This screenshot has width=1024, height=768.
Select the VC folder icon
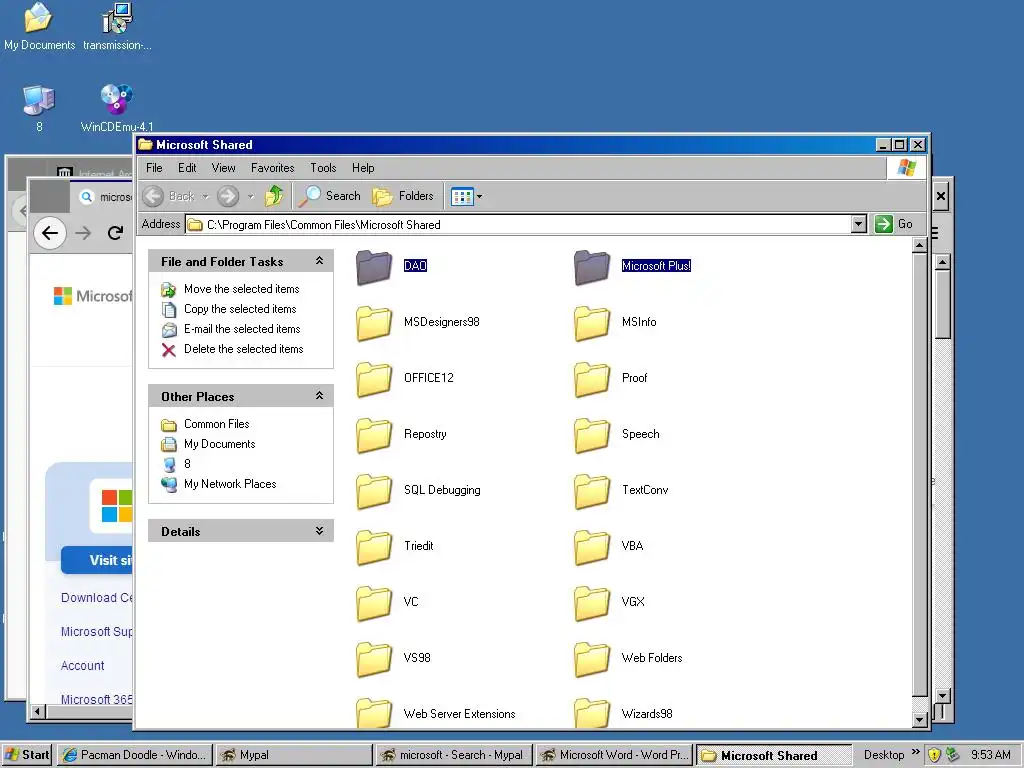tap(374, 603)
